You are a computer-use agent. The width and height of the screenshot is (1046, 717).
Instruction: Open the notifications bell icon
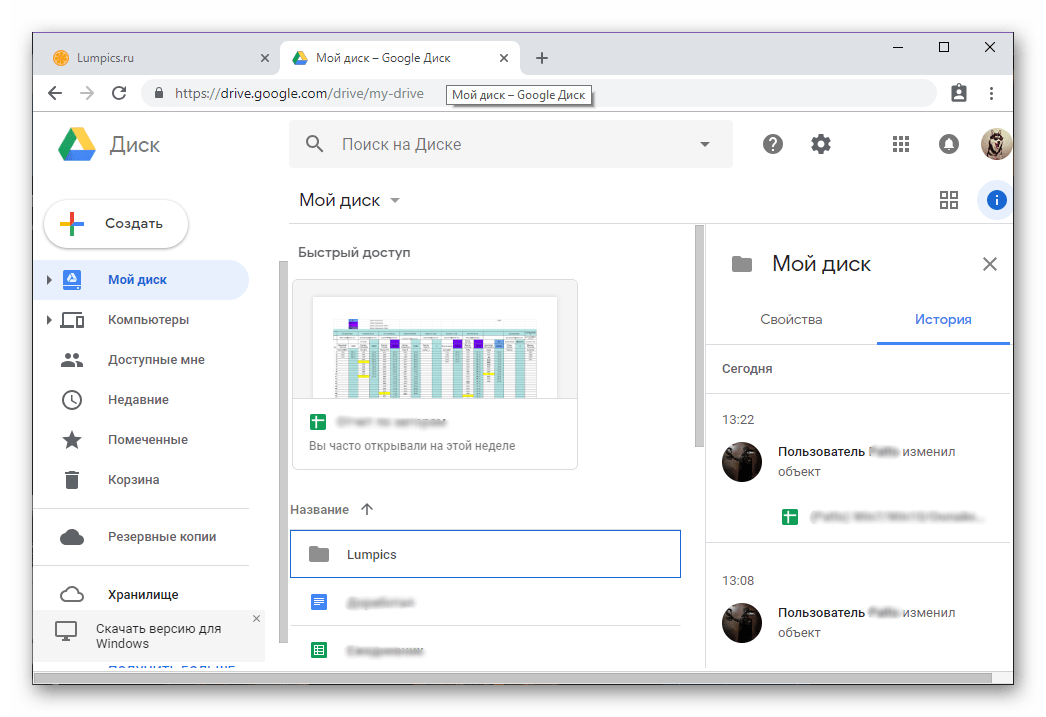949,144
